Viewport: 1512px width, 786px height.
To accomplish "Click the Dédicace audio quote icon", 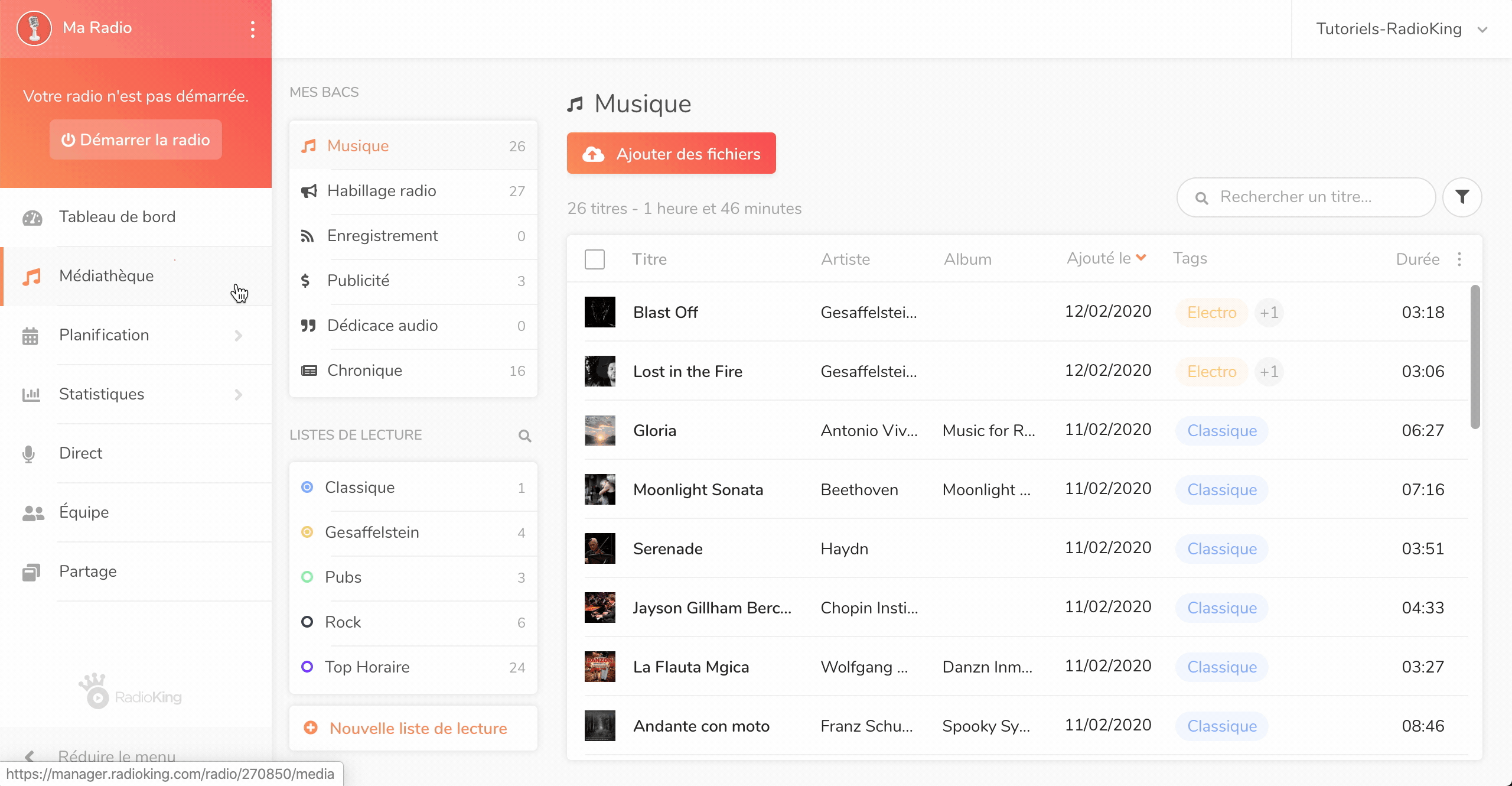I will (x=308, y=326).
